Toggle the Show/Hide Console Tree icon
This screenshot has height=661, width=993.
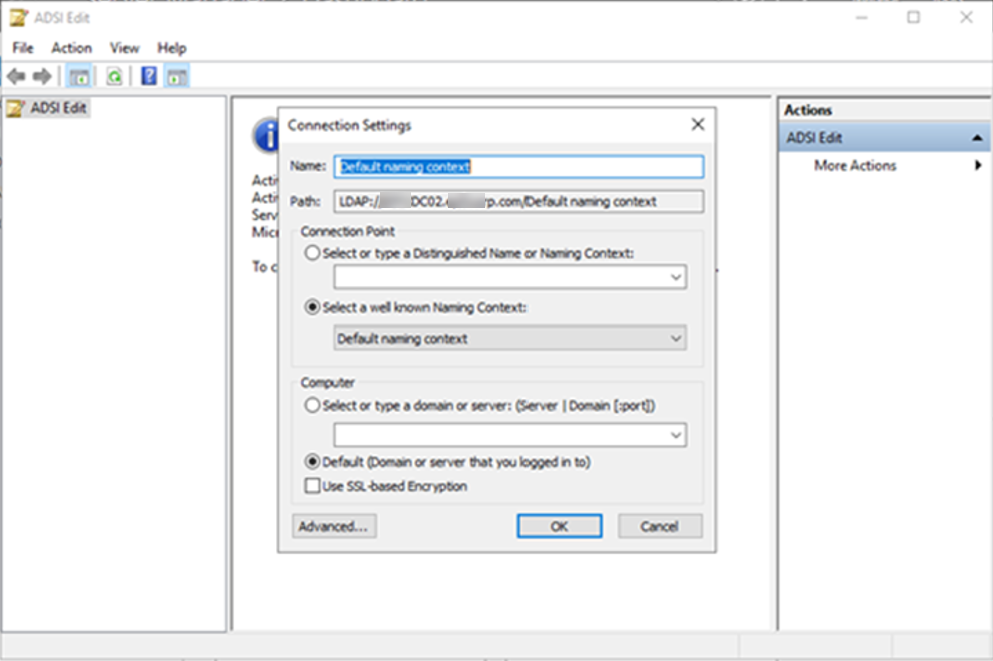(78, 76)
